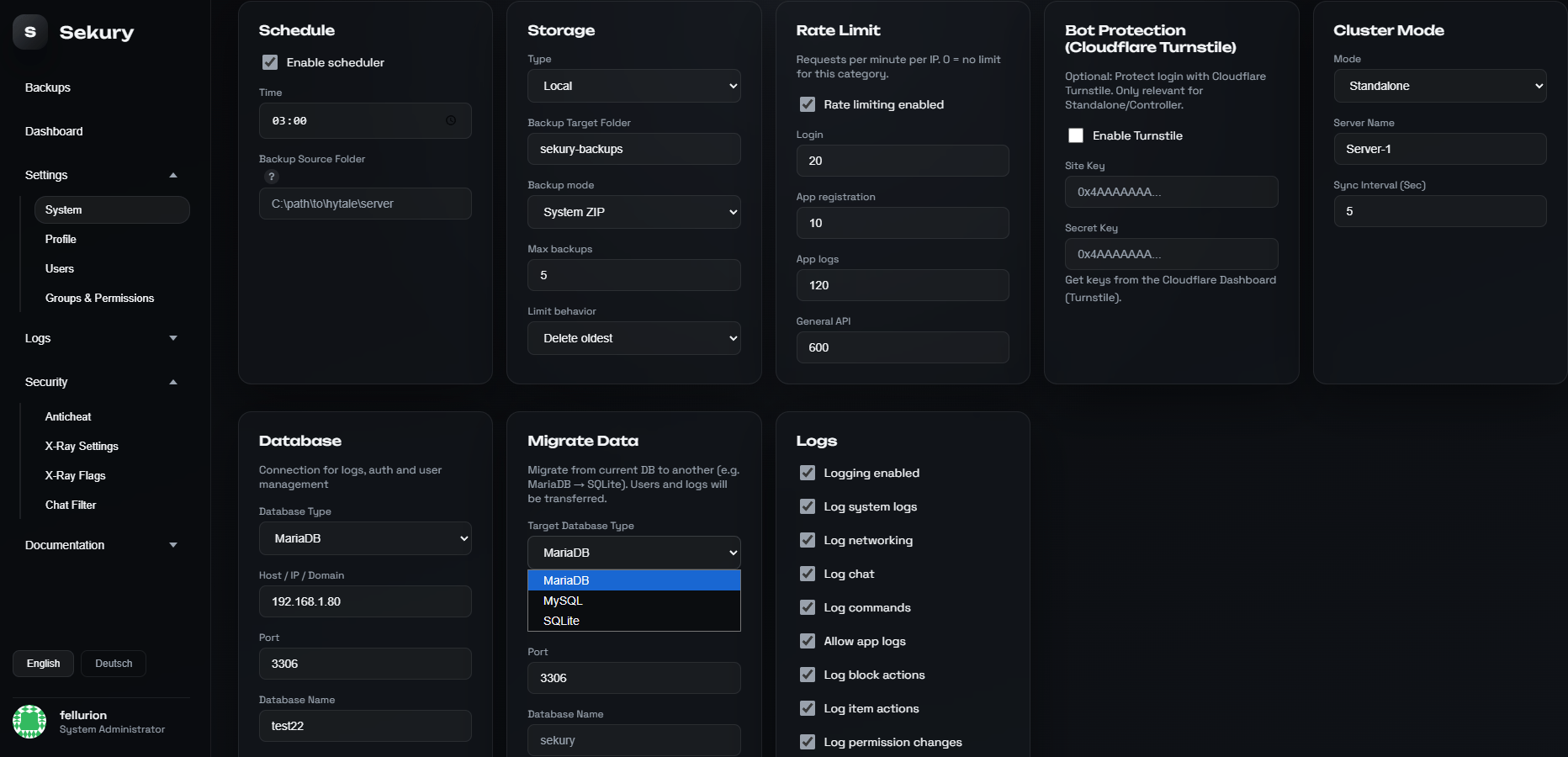Click the Backup Source Folder help icon
This screenshot has height=757, width=1568.
point(271,177)
